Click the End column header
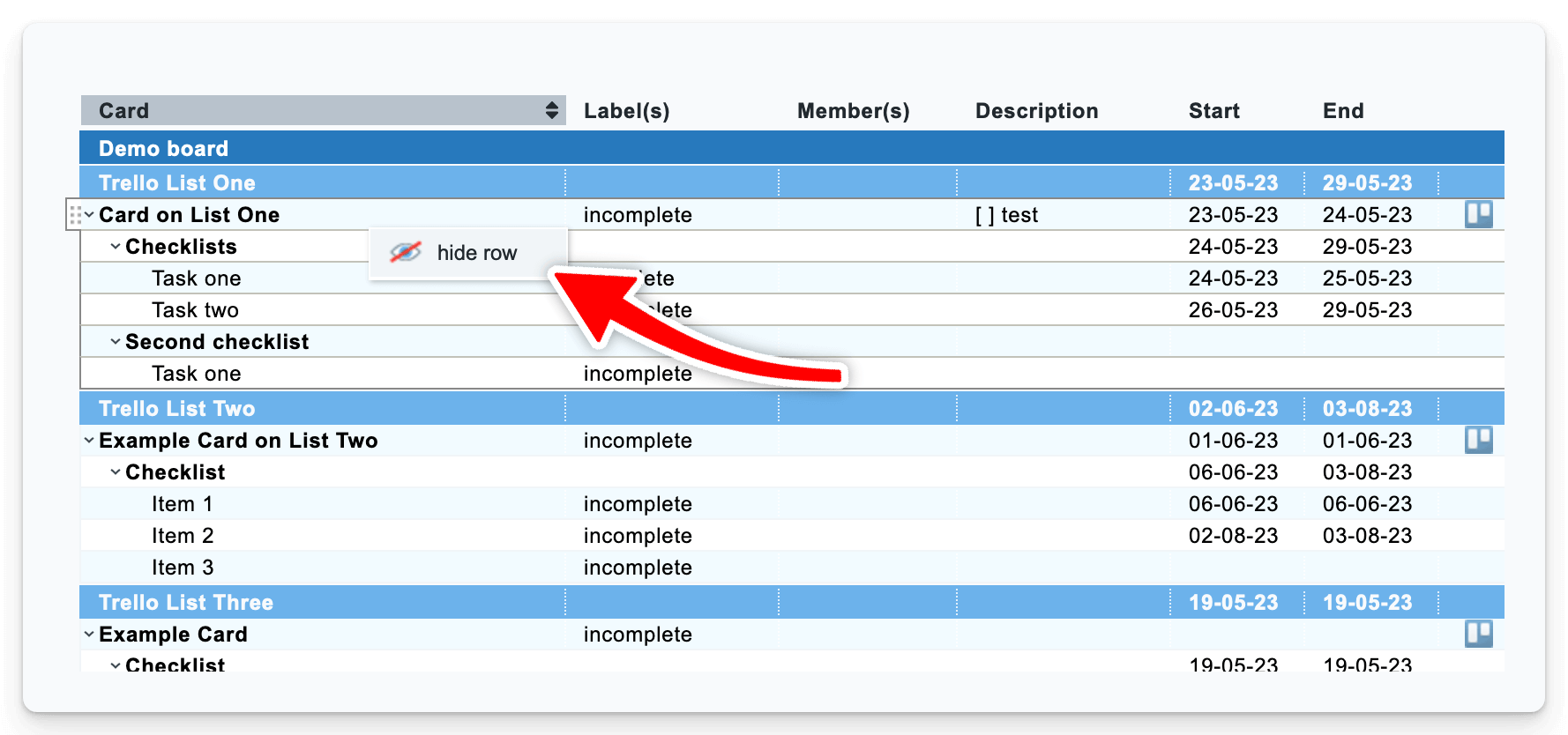This screenshot has width=1568, height=735. click(x=1343, y=111)
